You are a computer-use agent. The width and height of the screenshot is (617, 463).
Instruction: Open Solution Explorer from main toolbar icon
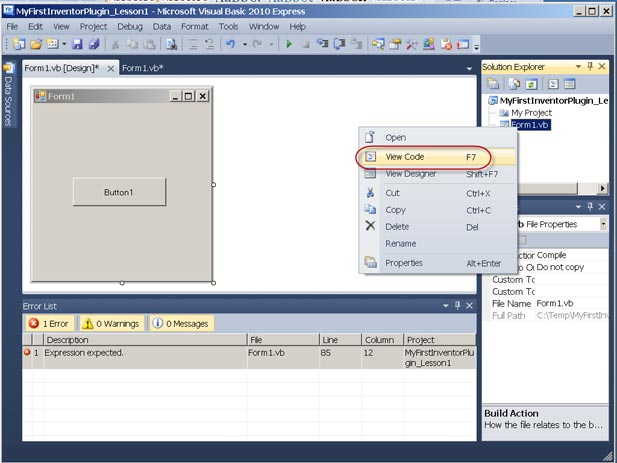coord(378,44)
